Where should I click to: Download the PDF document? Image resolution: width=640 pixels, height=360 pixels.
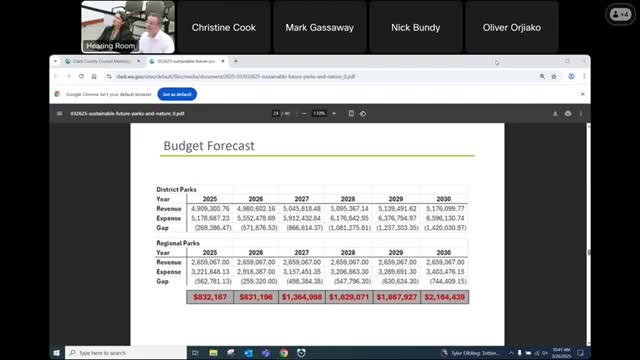[x=555, y=113]
